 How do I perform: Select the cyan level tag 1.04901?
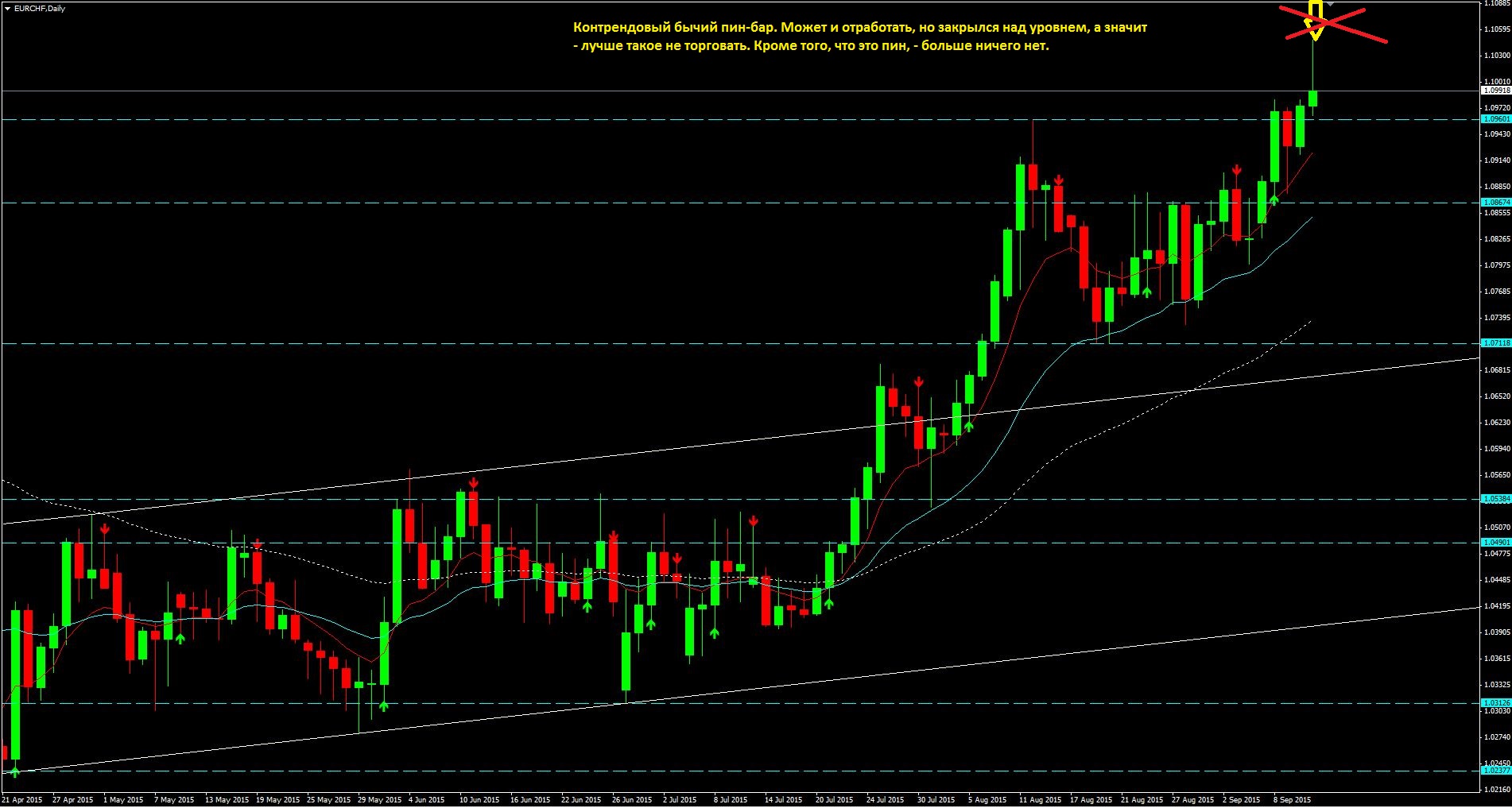point(1496,543)
